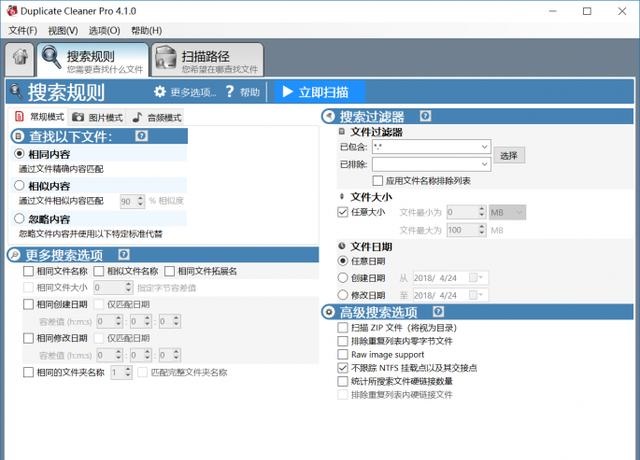Click the round icon left of 高级搜索选项 header

328,312
